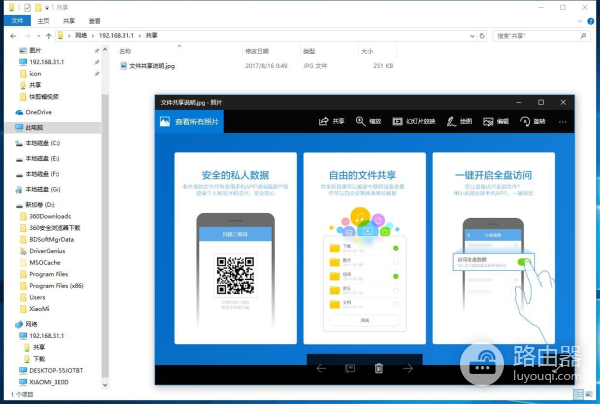Open 本地磁盘 (C:) in the sidebar
Viewport: 600px width, 404px height.
43,144
